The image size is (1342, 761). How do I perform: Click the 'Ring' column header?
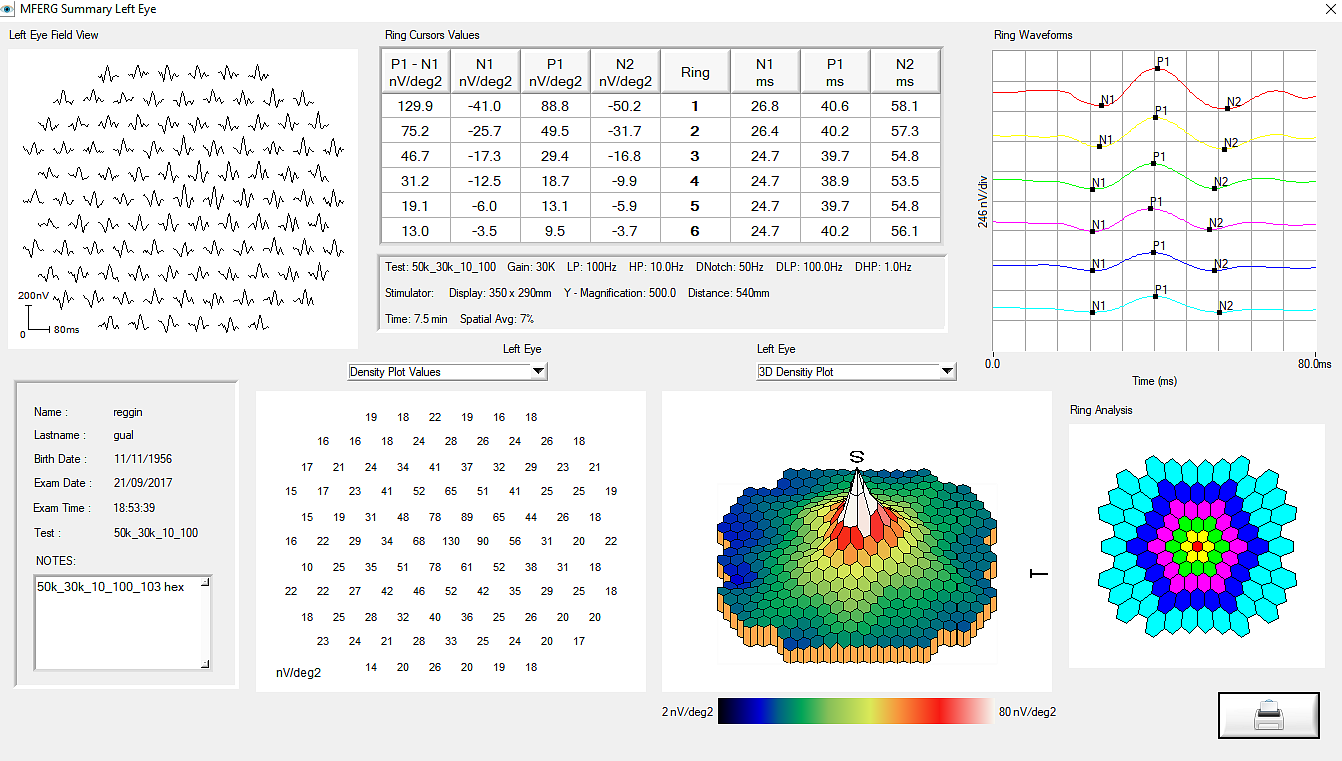pyautogui.click(x=695, y=72)
